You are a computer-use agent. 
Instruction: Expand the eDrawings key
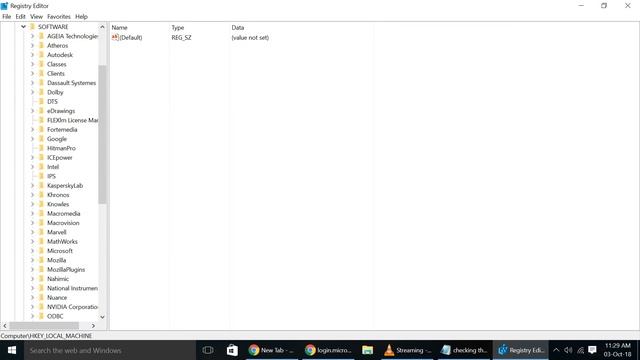point(32,111)
